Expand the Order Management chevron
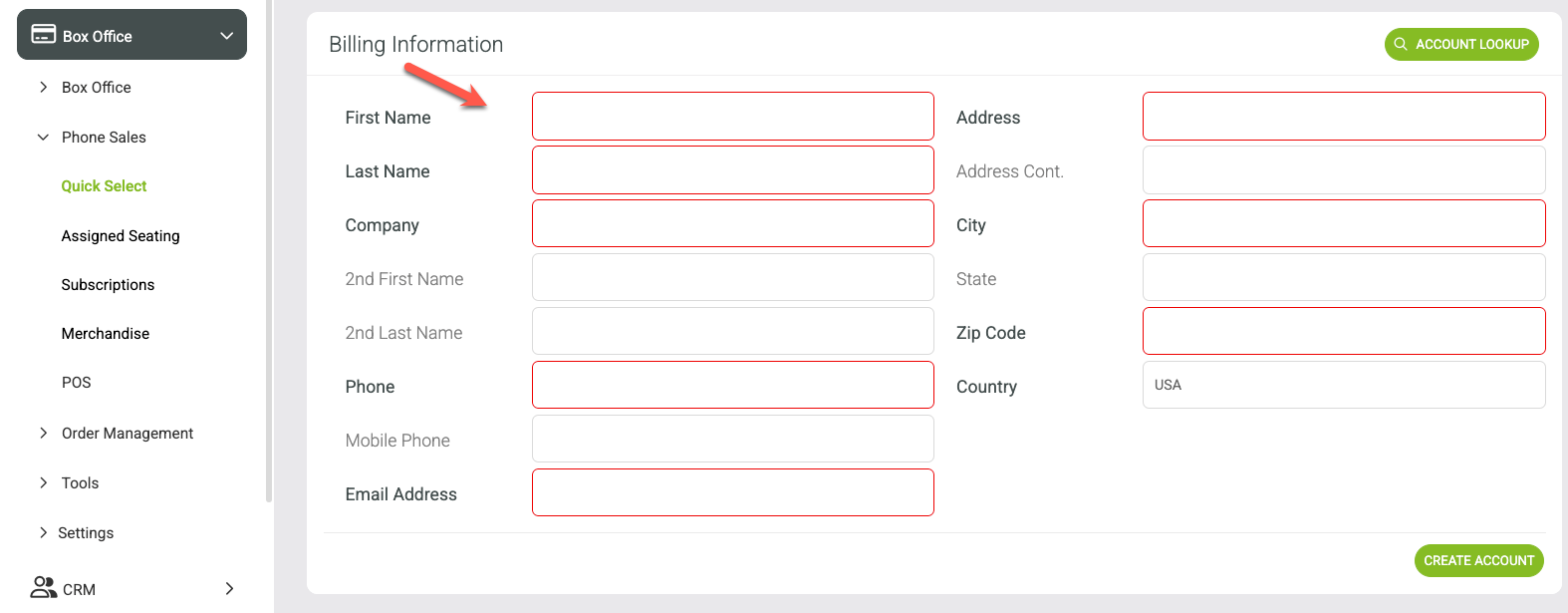 (x=43, y=433)
